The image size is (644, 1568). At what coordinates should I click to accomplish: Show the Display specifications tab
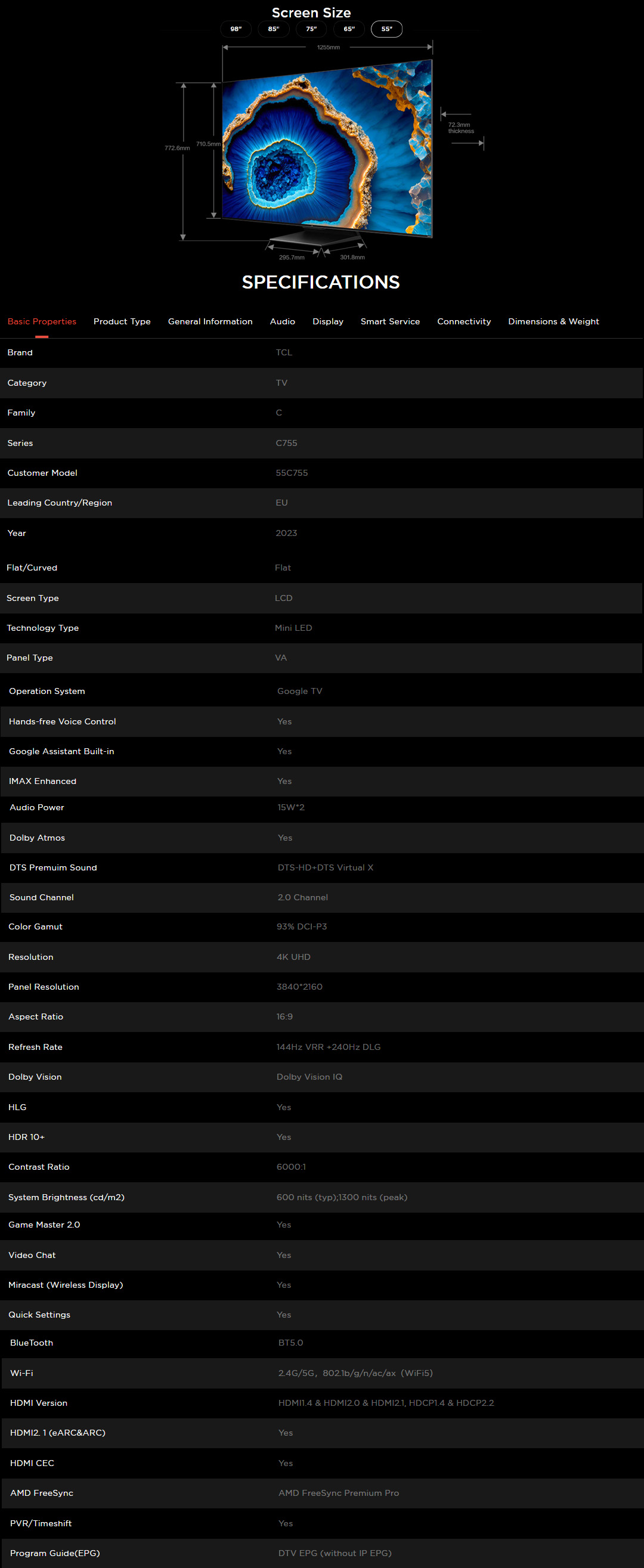pos(327,321)
